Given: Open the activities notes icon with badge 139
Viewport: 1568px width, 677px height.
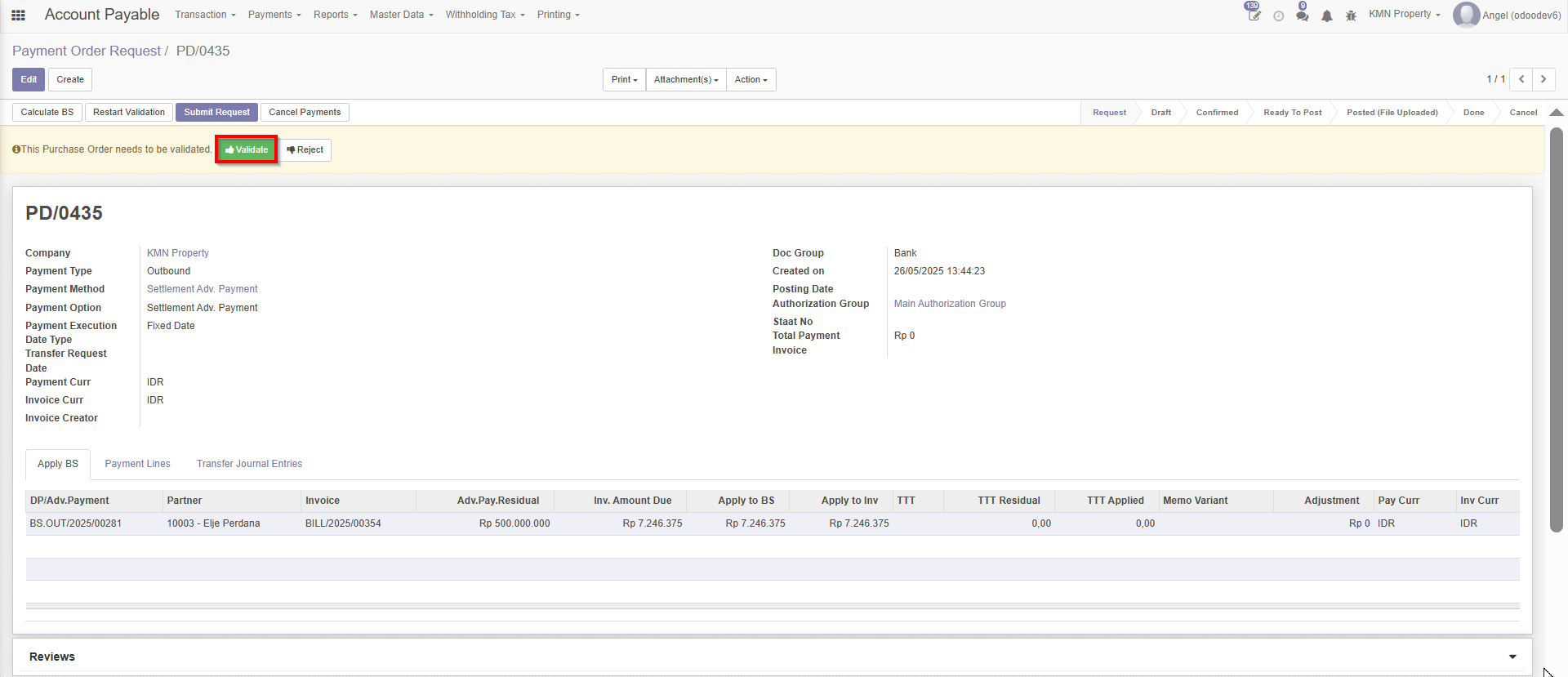Looking at the screenshot, I should [x=1254, y=15].
